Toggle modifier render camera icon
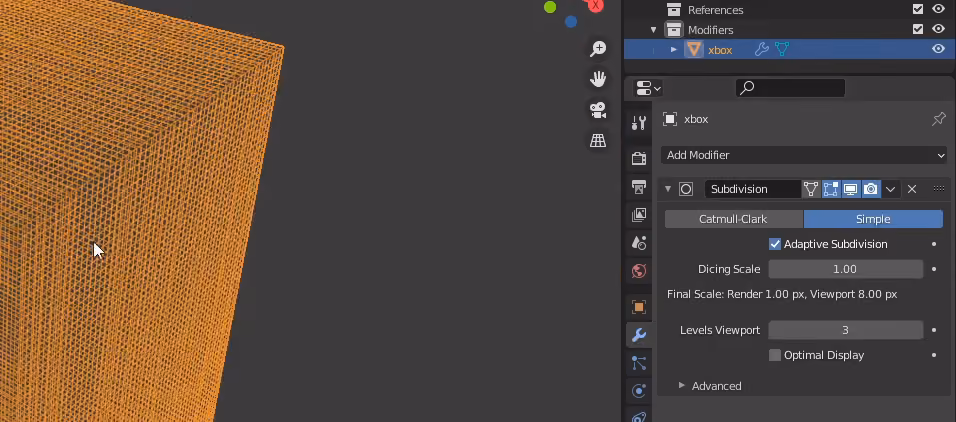Screen dimensions: 956x422 point(871,189)
